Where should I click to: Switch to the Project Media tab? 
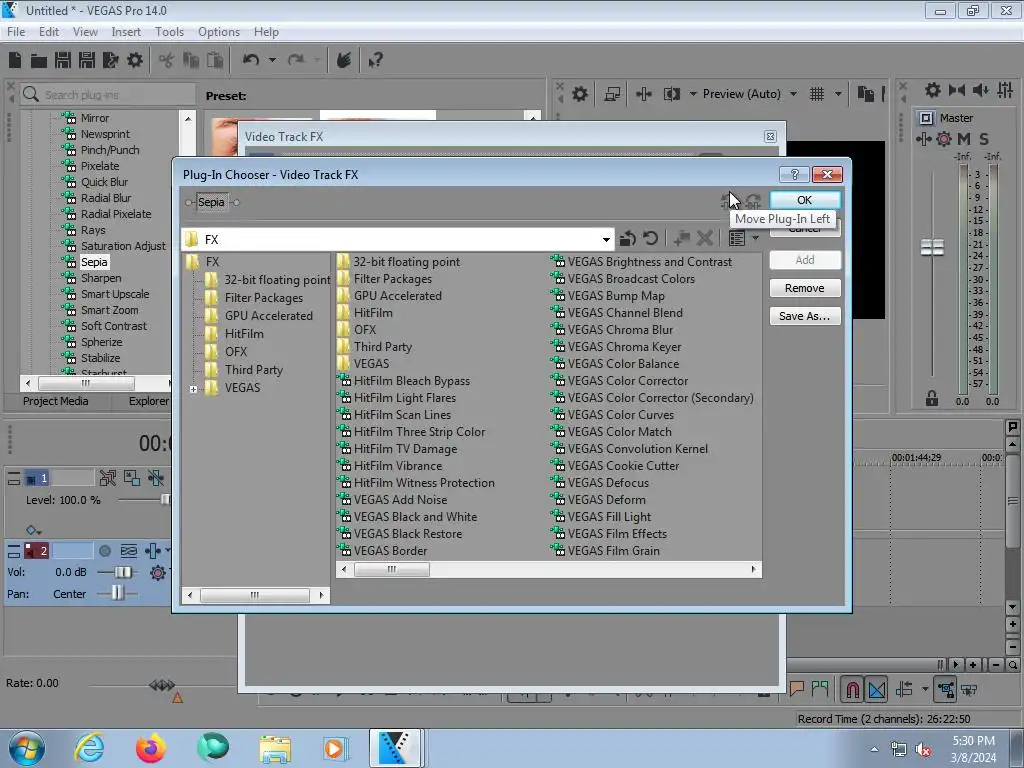[x=56, y=401]
